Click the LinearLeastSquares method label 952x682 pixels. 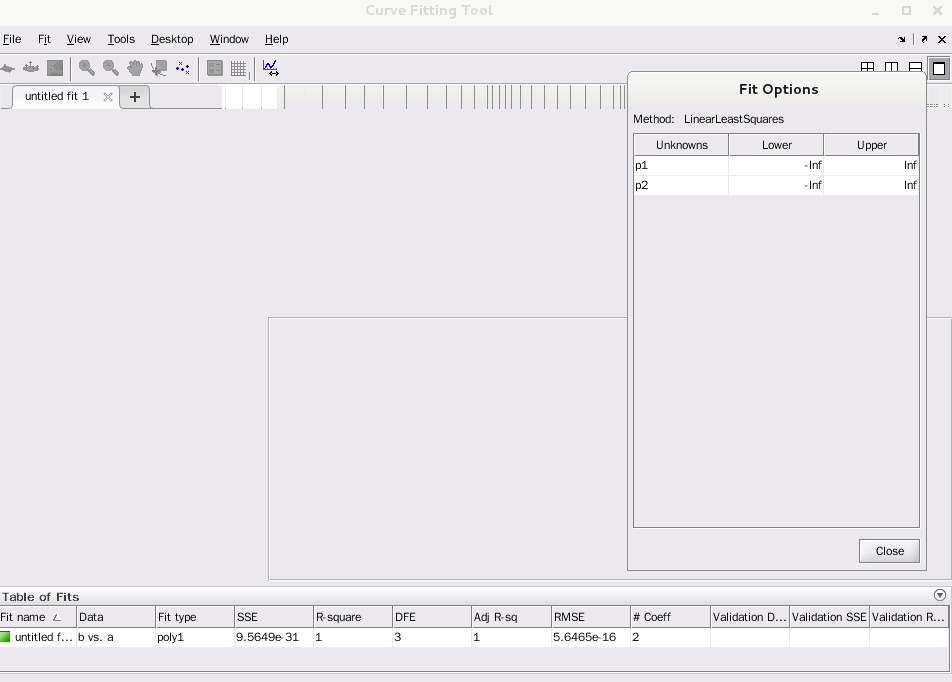click(x=733, y=119)
